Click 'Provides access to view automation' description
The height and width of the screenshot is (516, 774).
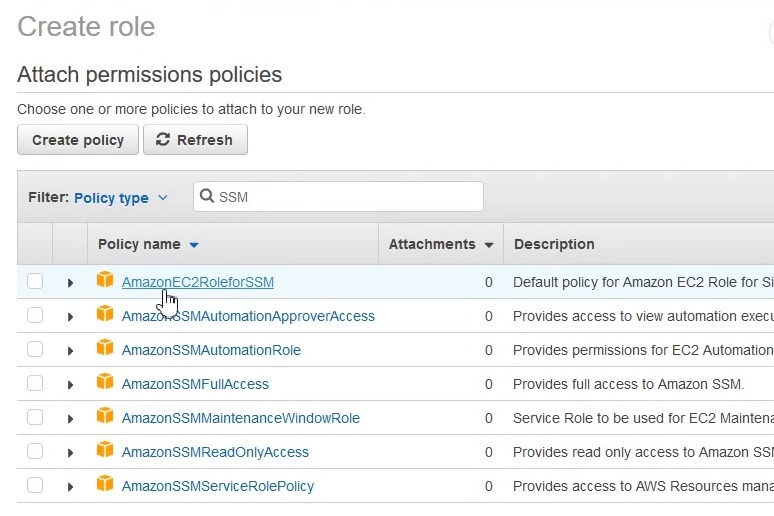click(643, 317)
